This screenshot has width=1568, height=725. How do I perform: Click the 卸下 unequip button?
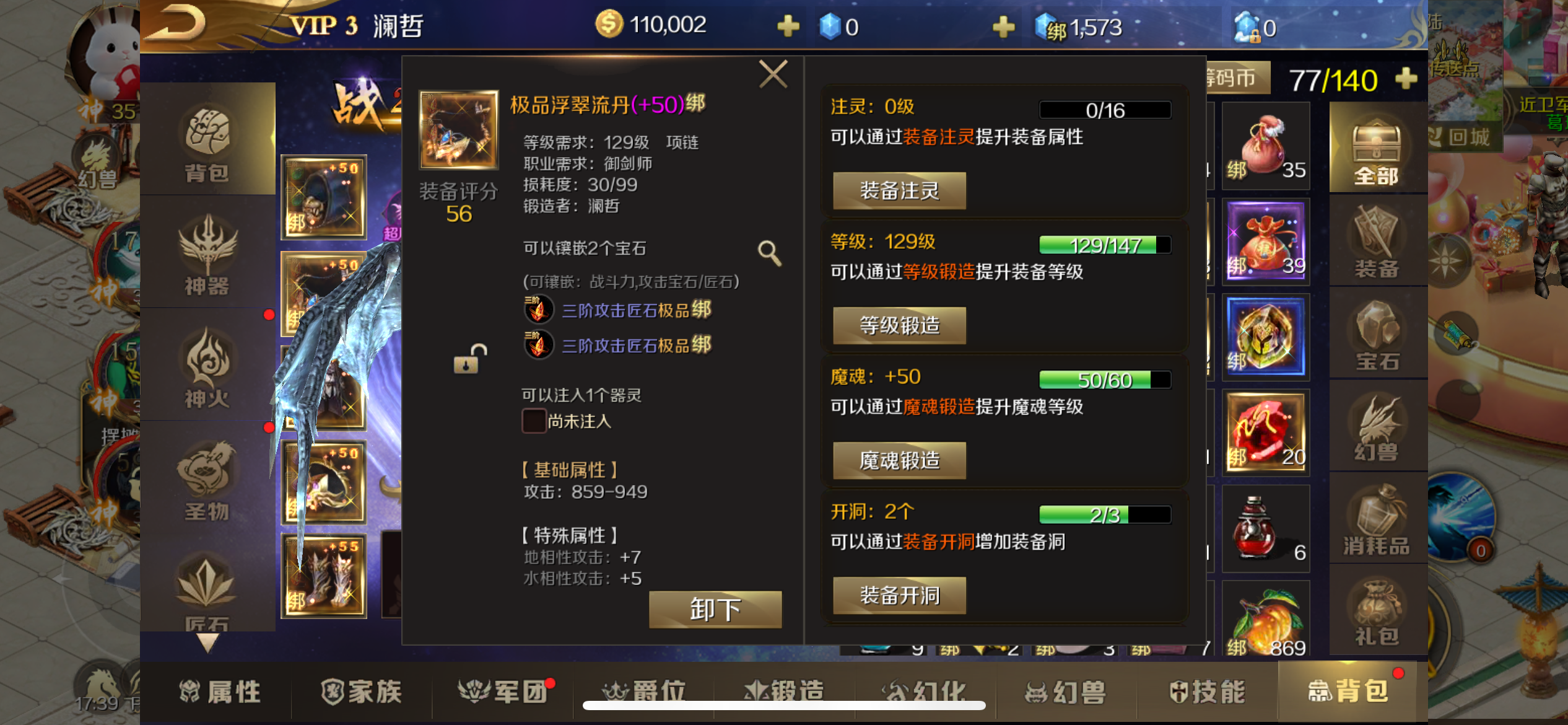click(715, 609)
